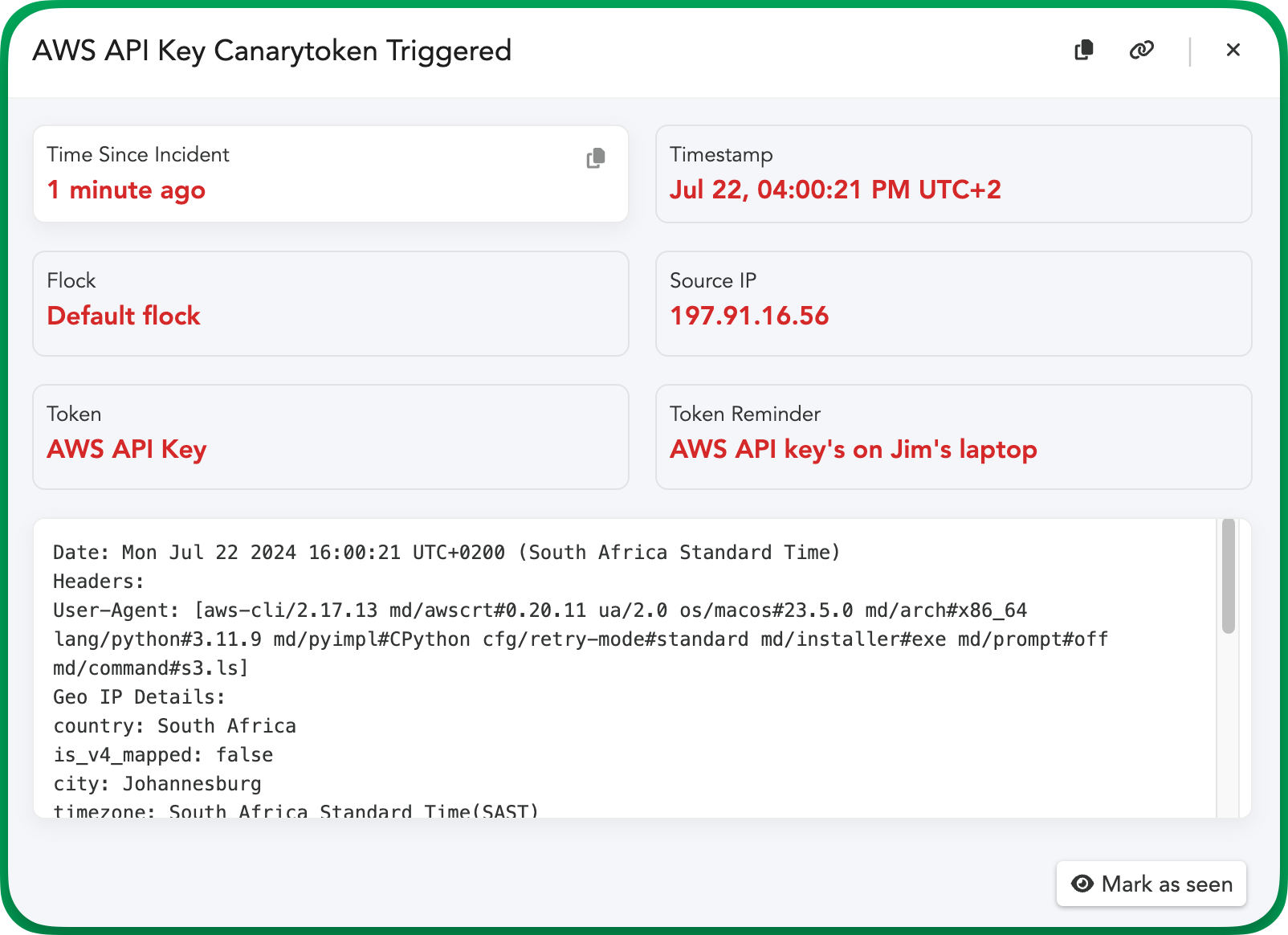Click the 'Geo IP Details:' heading line

point(139,697)
